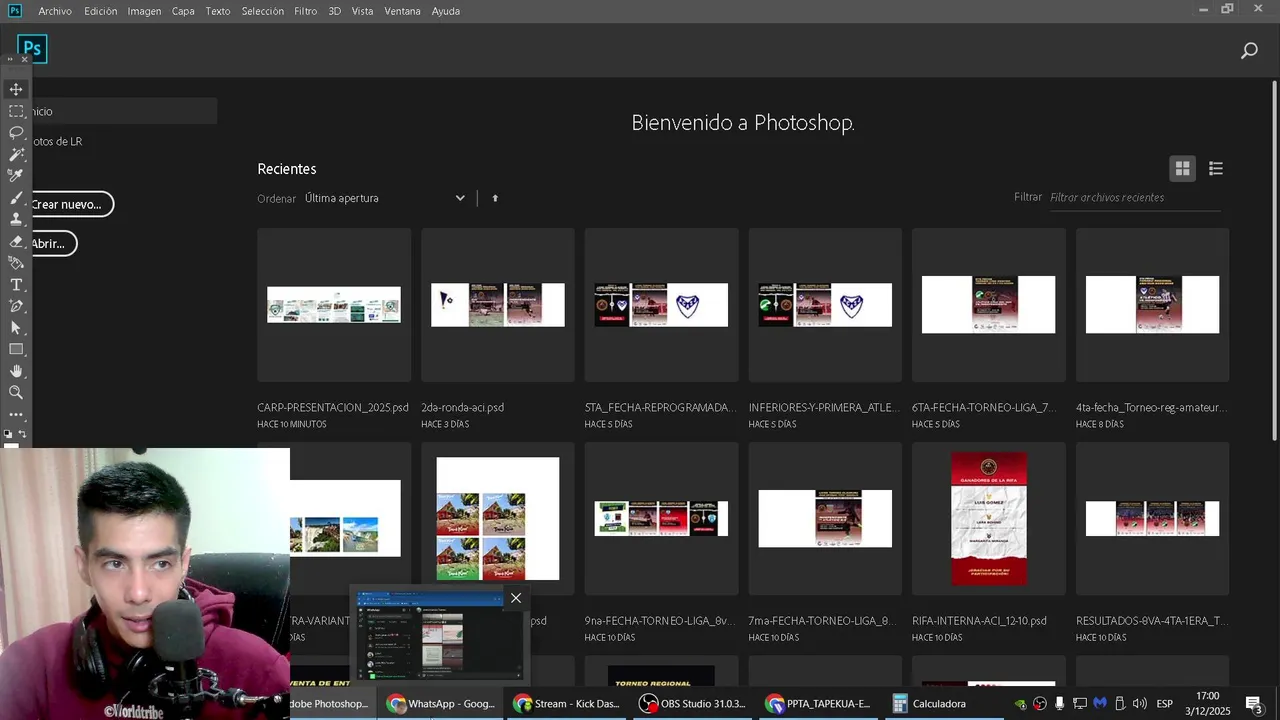Open the search magnifier at top right
This screenshot has width=1280, height=720.
click(1249, 50)
